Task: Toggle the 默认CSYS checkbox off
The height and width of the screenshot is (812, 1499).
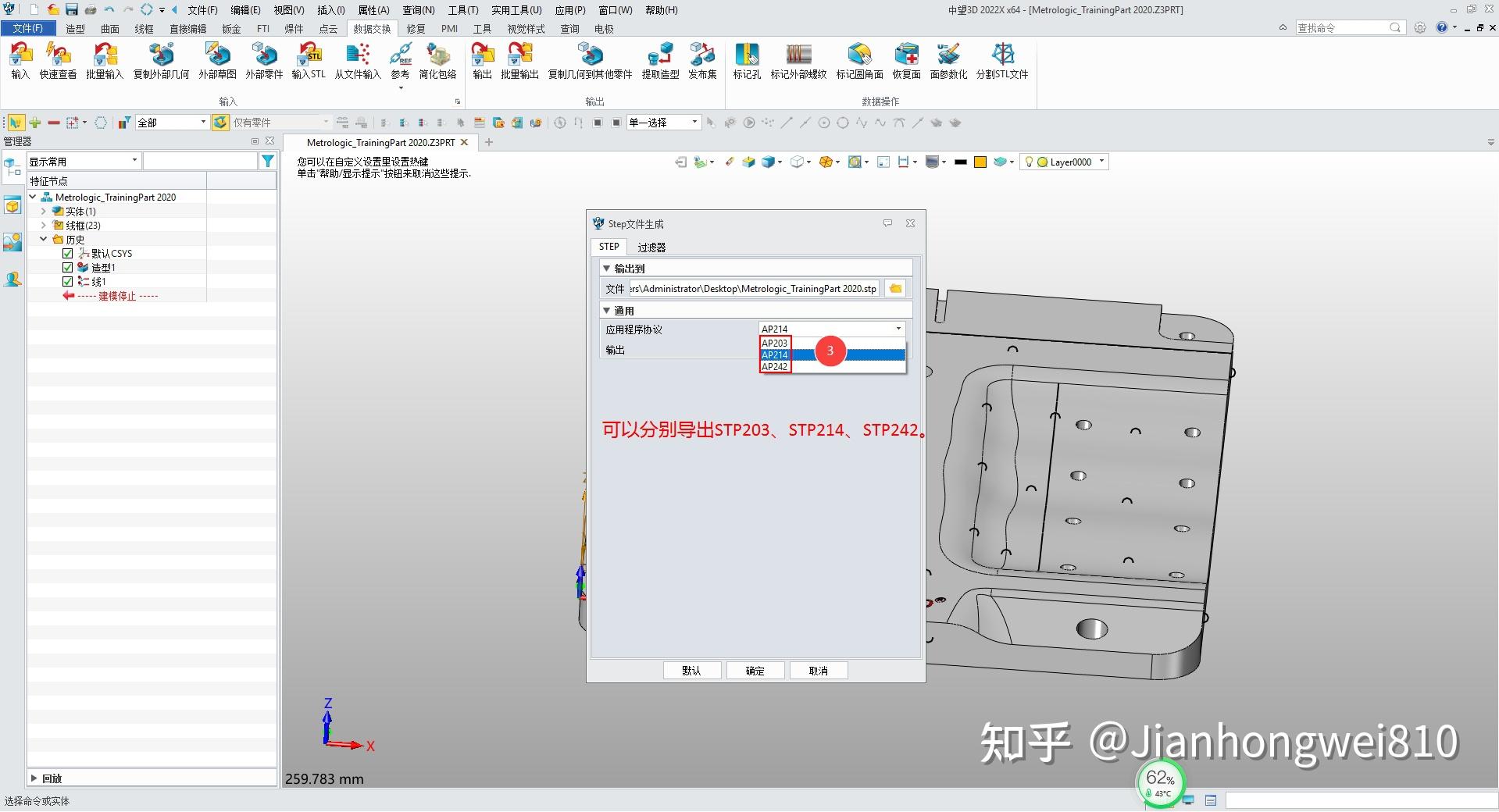Action: click(x=67, y=253)
